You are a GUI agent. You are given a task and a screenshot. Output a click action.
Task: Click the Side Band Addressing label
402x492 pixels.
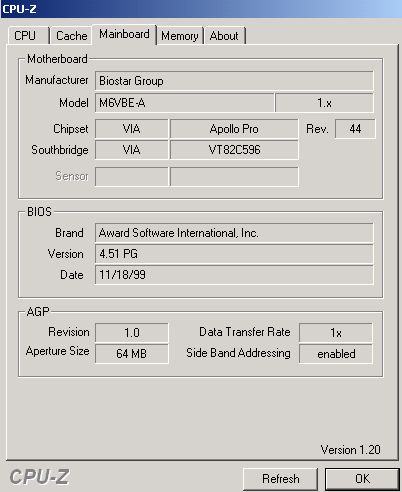click(238, 353)
